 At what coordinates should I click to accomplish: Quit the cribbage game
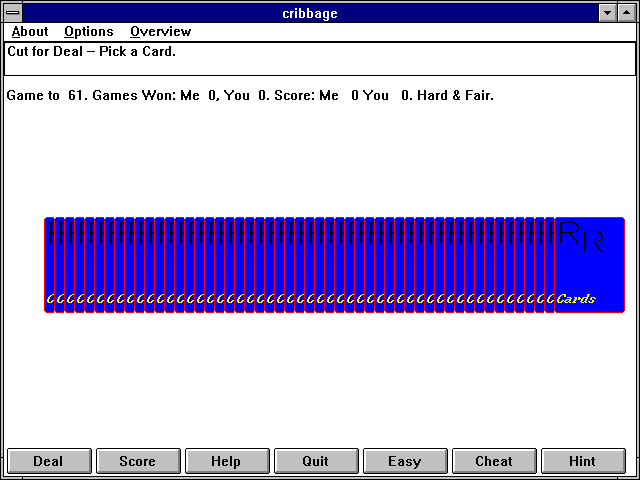pyautogui.click(x=316, y=461)
